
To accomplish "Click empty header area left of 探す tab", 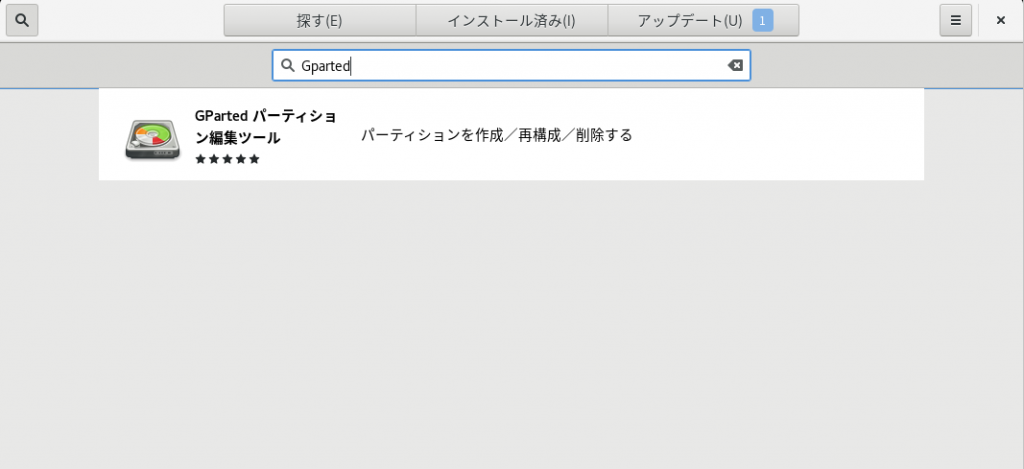I will pyautogui.click(x=130, y=20).
